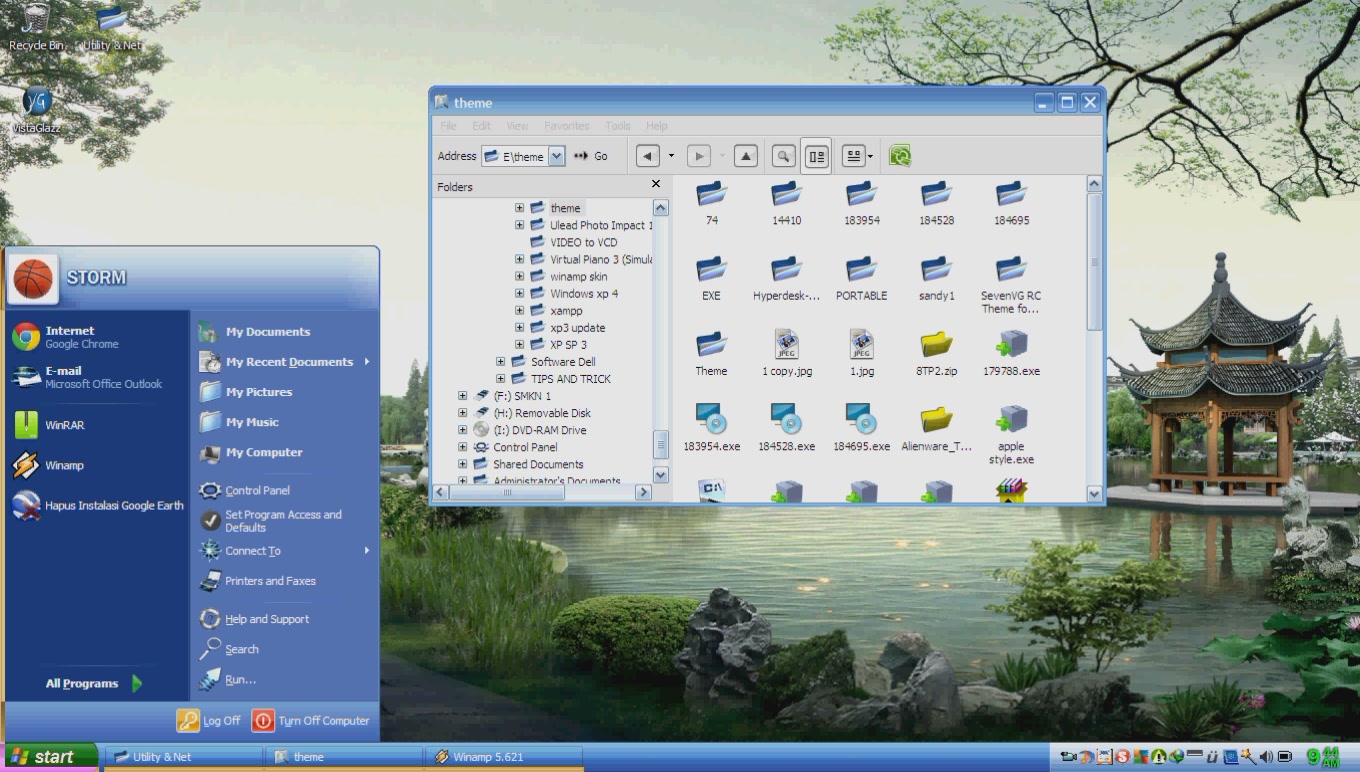
Task: Click the Back navigation arrow in toolbar
Action: 648,156
